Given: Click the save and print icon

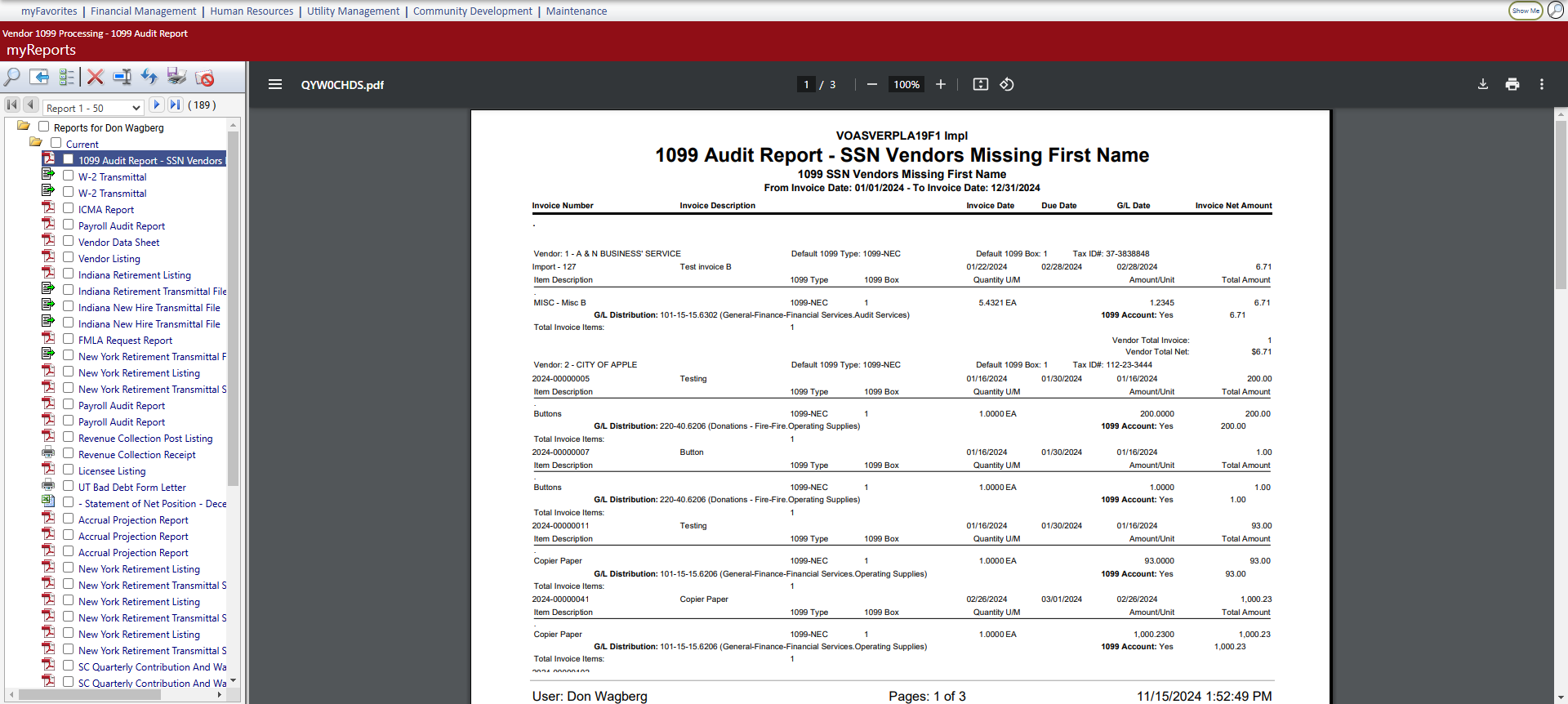Looking at the screenshot, I should point(176,77).
